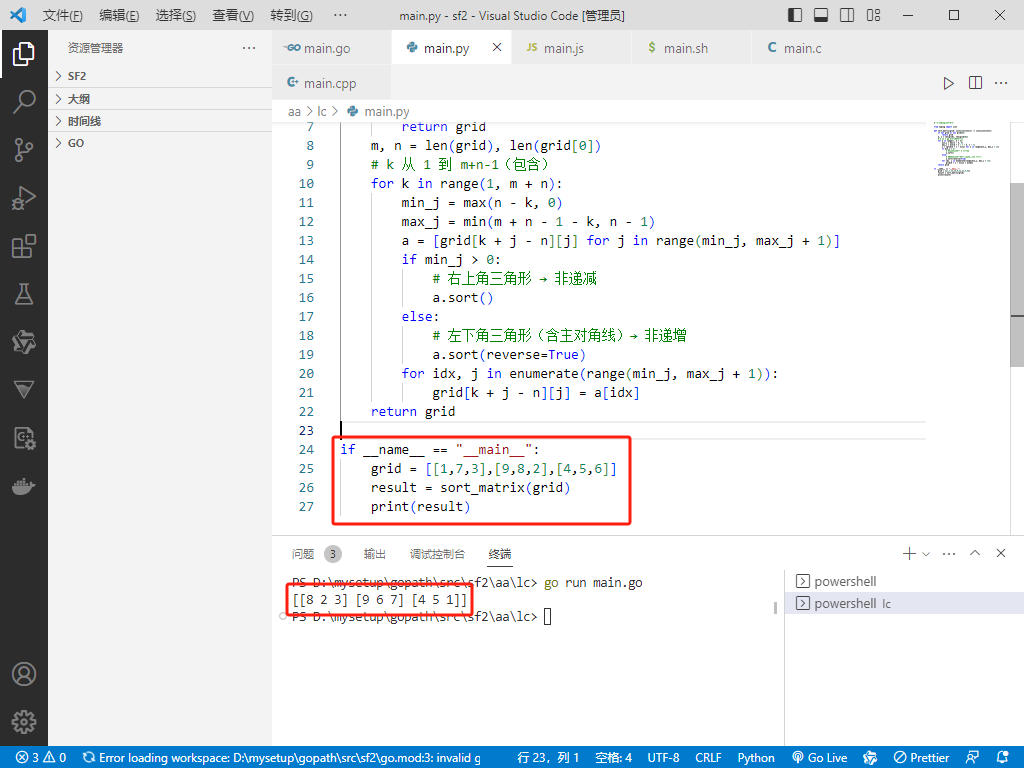The height and width of the screenshot is (768, 1024).
Task: Create a new terminal with plus icon
Action: (909, 553)
